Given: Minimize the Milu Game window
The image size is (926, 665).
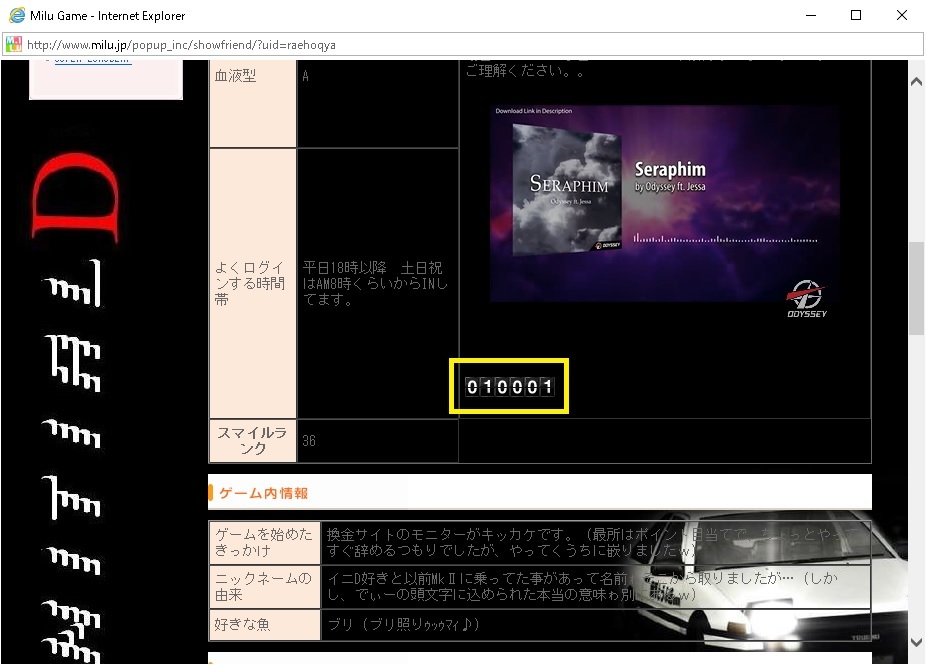Looking at the screenshot, I should click(810, 15).
